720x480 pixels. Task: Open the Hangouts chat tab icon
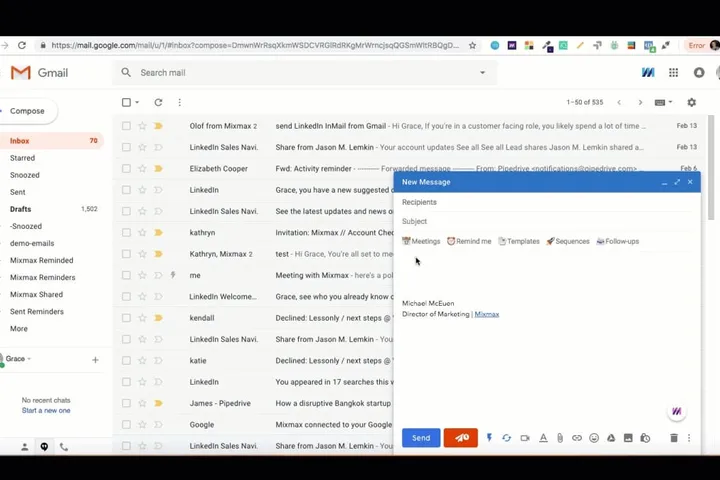point(44,446)
